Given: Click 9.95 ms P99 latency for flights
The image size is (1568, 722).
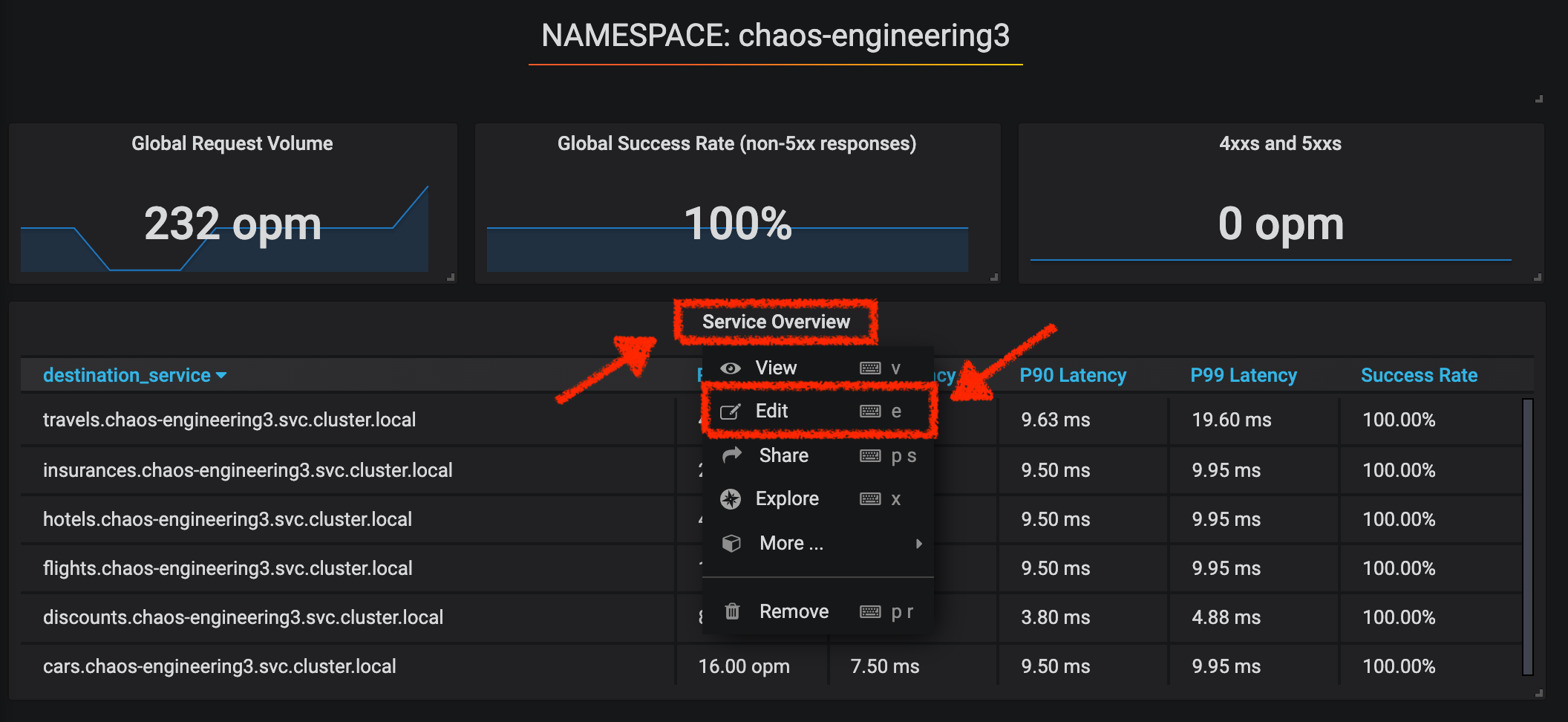Looking at the screenshot, I should coord(1226,568).
